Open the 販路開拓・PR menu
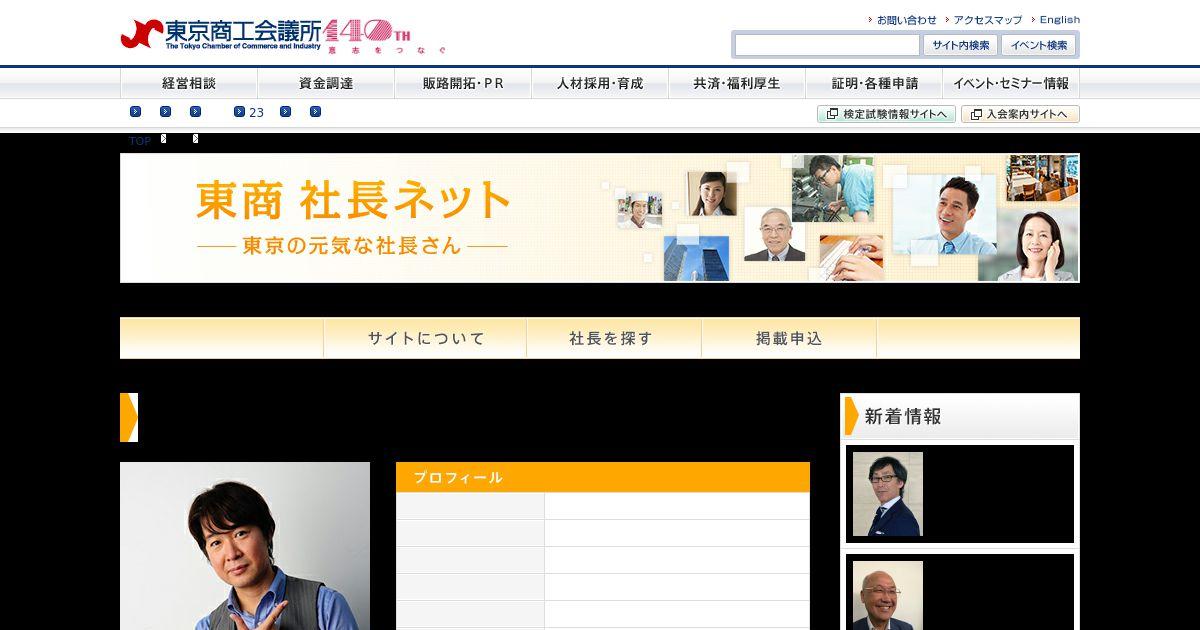Image resolution: width=1200 pixels, height=630 pixels. tap(463, 83)
